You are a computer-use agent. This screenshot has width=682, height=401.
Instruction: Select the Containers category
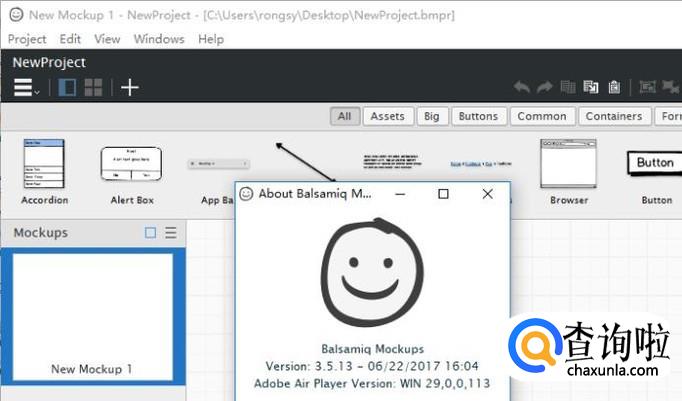tap(614, 116)
